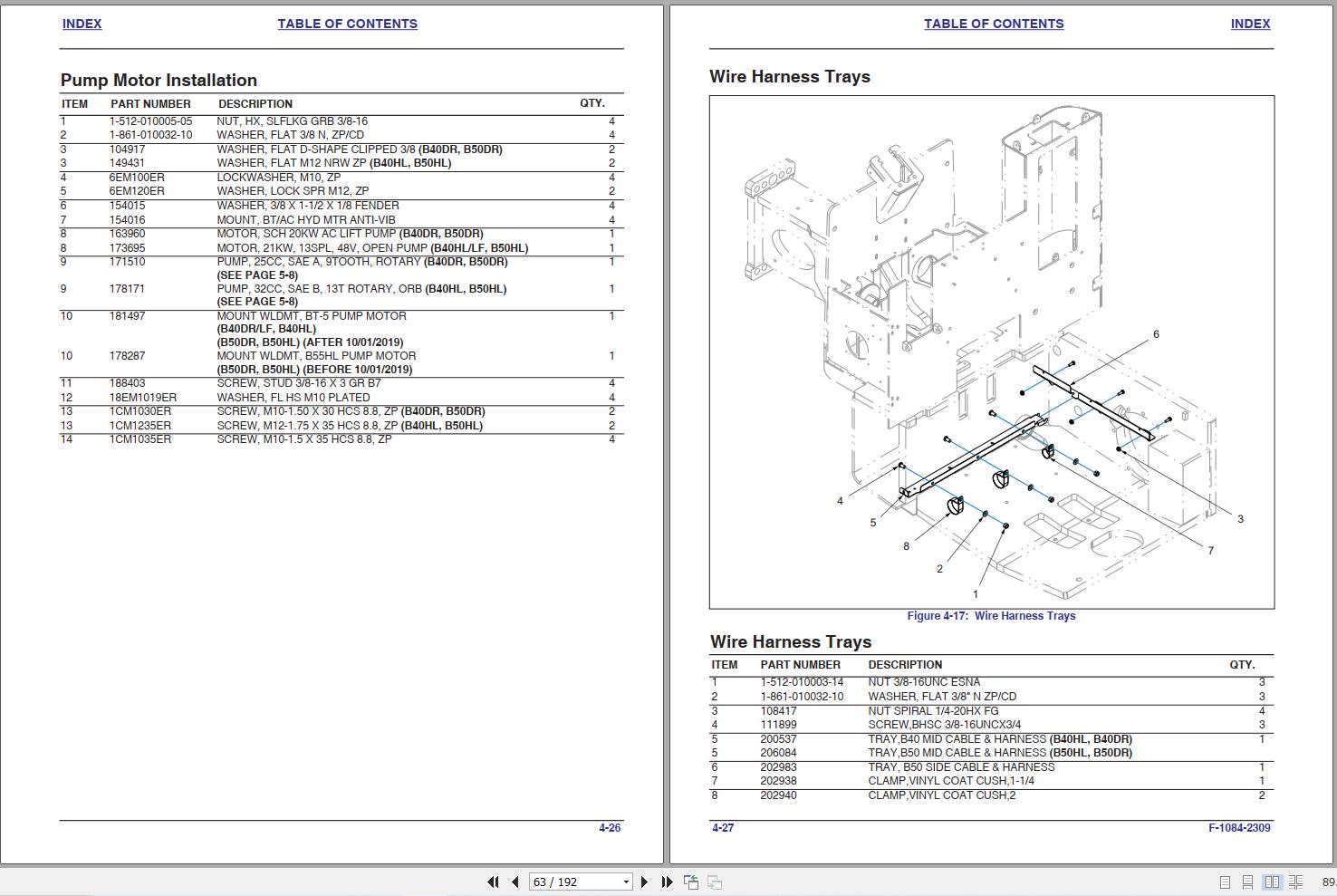Open INDEX link on right page
The image size is (1337, 896).
(1250, 24)
